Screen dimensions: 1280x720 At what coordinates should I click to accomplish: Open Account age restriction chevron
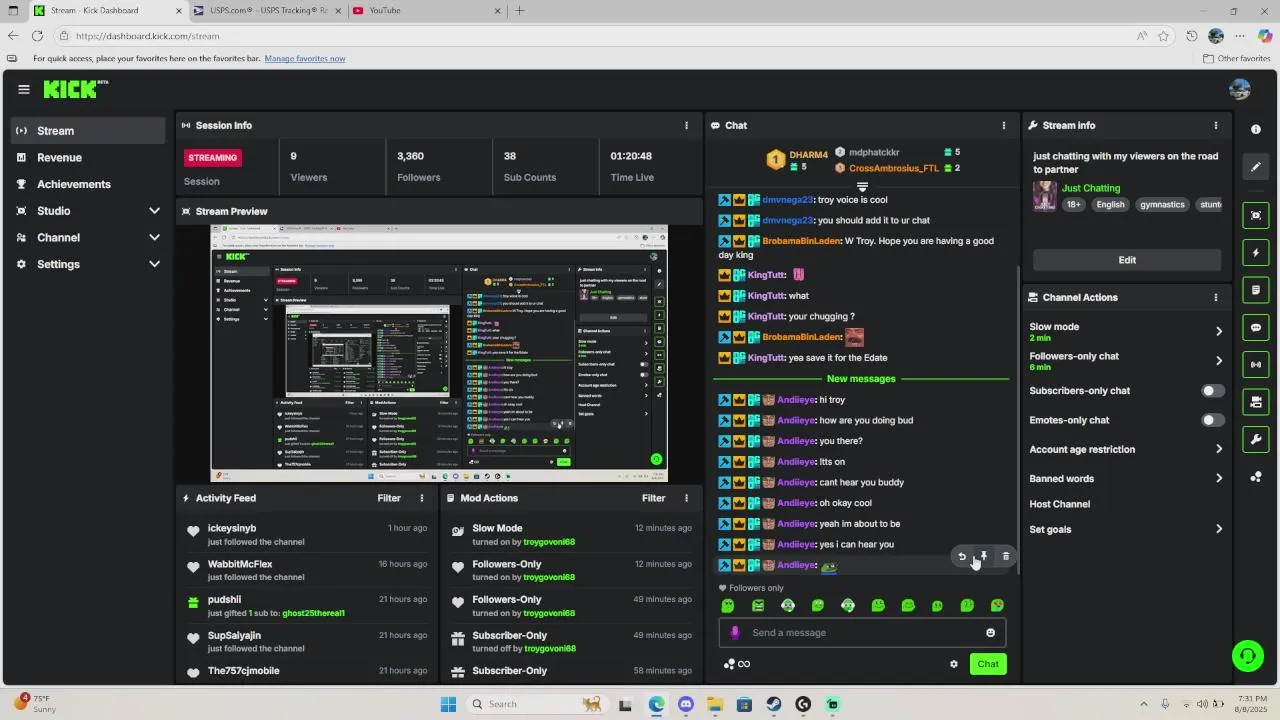pos(1218,449)
